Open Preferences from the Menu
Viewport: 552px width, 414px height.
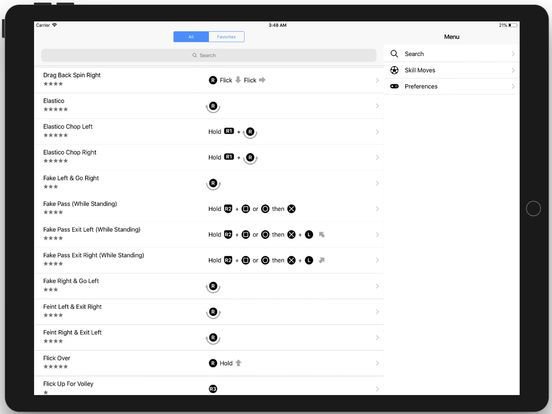[452, 86]
